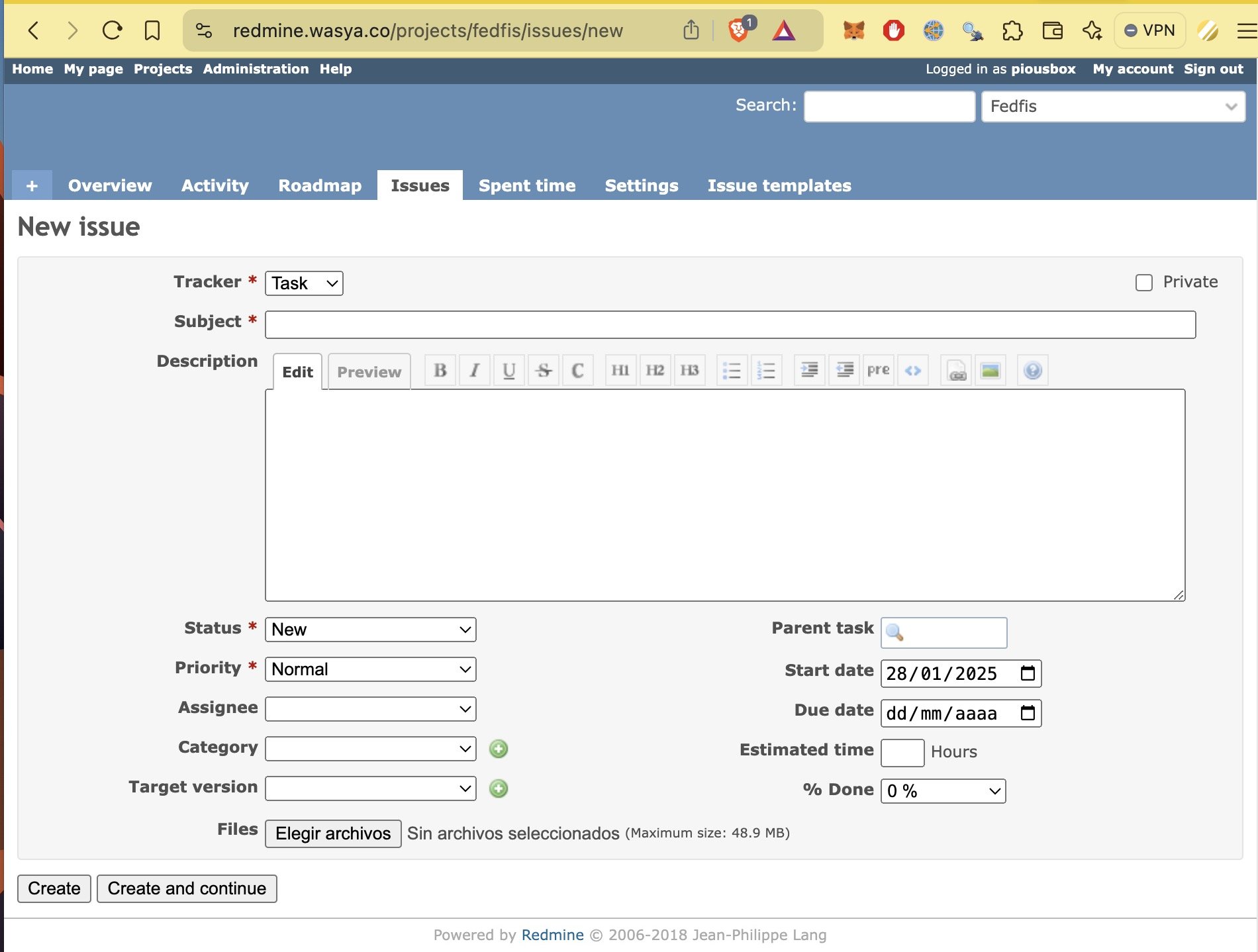The width and height of the screenshot is (1258, 952).
Task: Open Administration in top menu
Action: pos(256,69)
